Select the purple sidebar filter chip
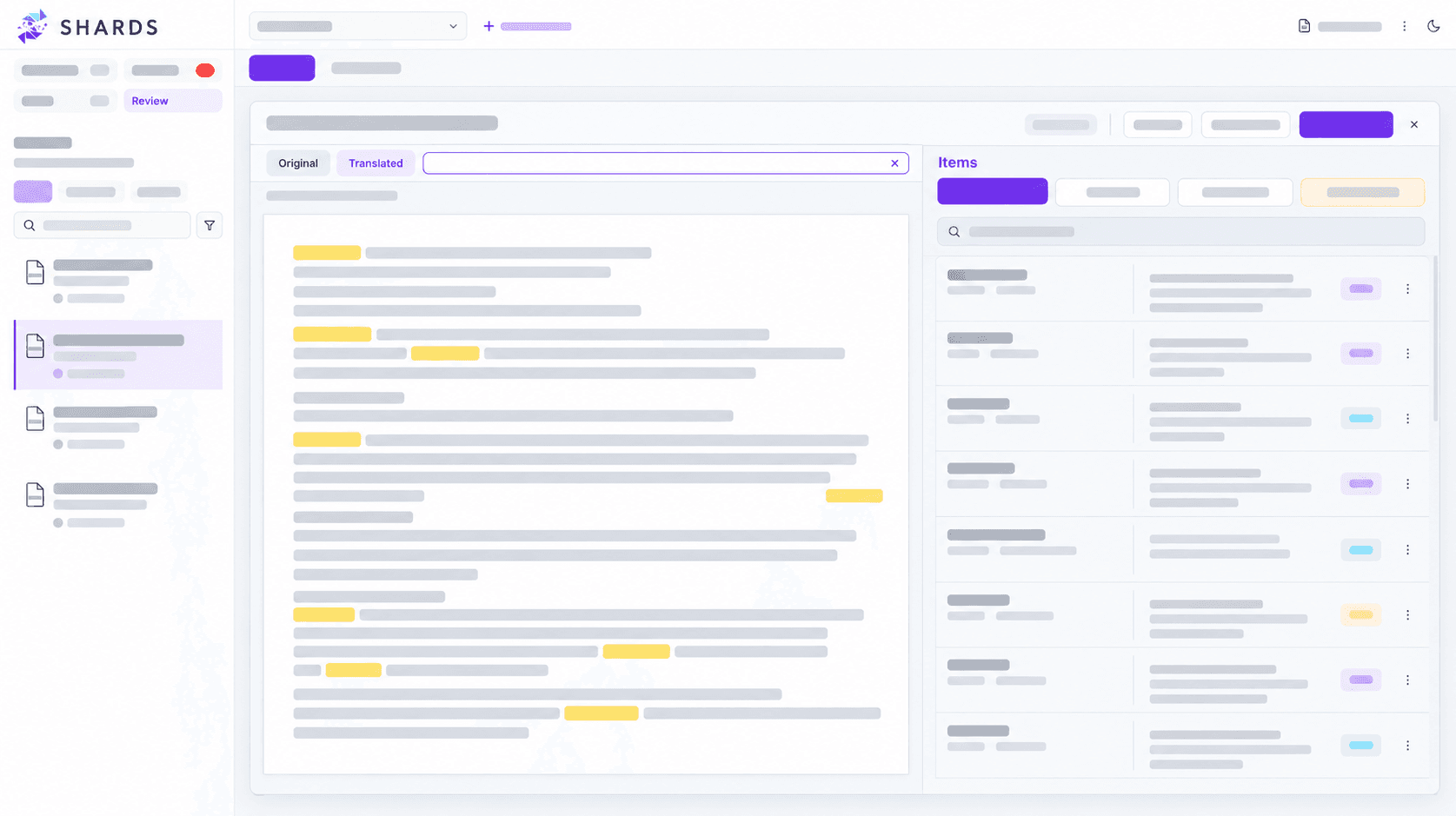The image size is (1456, 816). coord(33,192)
